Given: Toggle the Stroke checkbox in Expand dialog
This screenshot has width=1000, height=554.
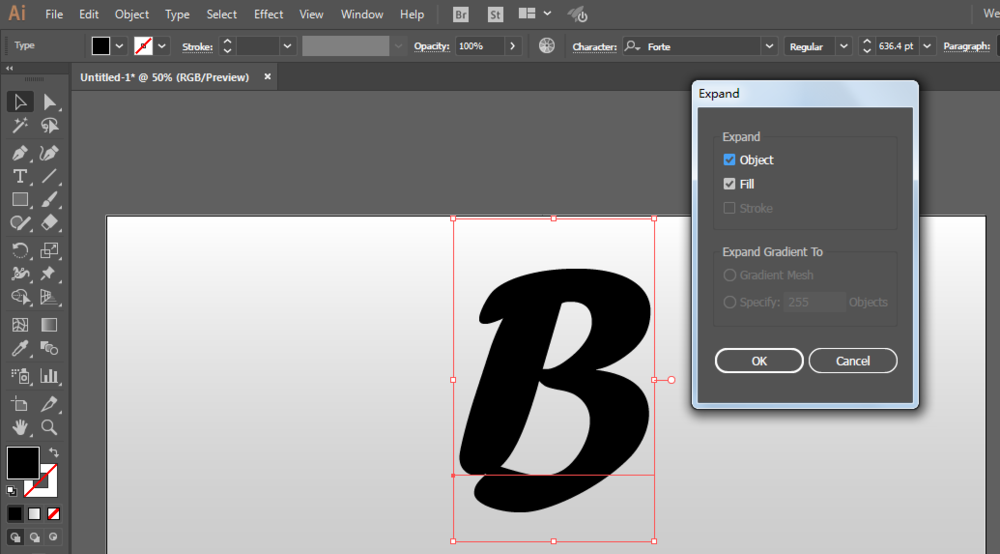Looking at the screenshot, I should (x=729, y=208).
